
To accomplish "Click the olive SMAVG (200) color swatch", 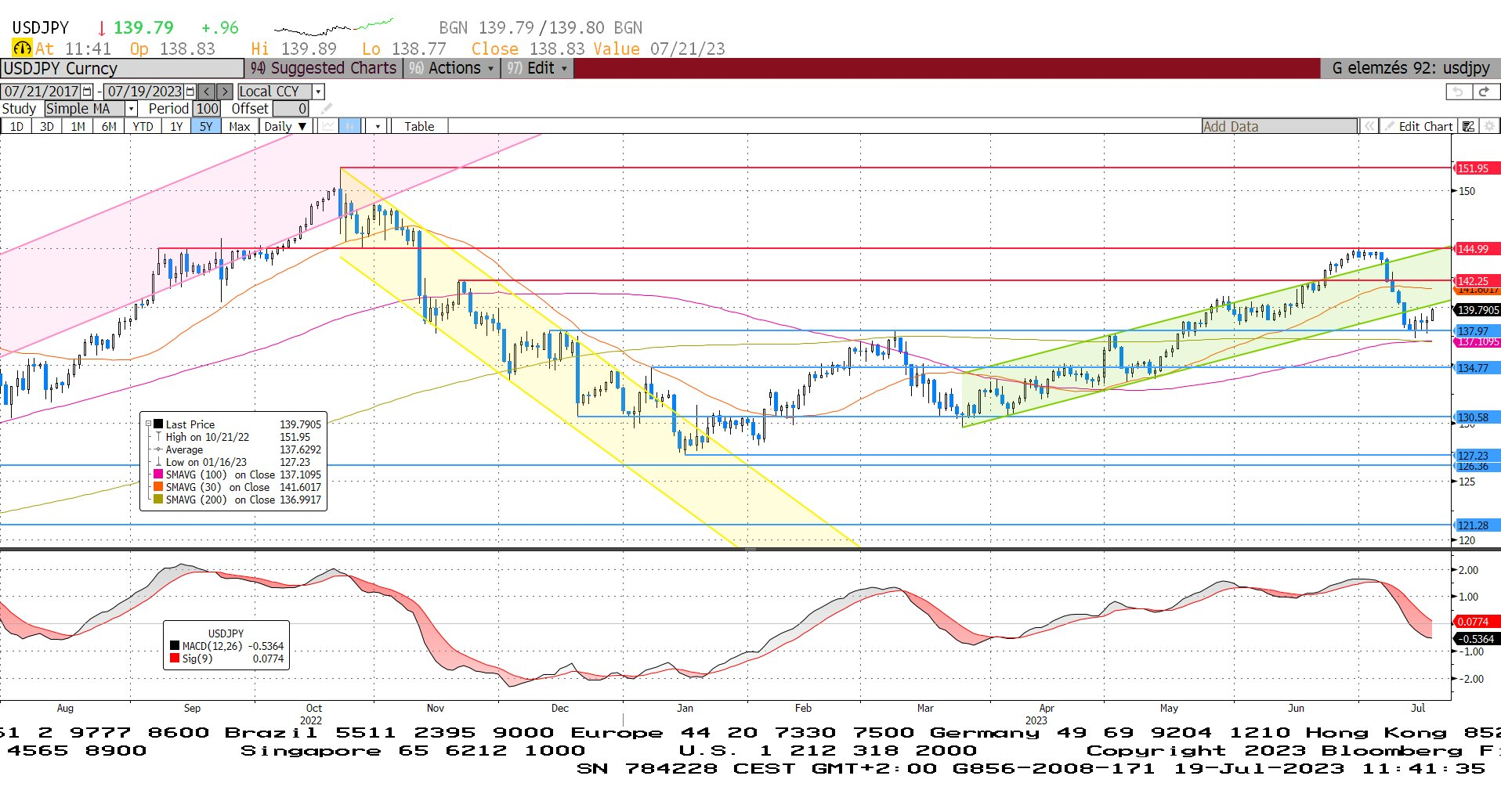I will coord(158,499).
